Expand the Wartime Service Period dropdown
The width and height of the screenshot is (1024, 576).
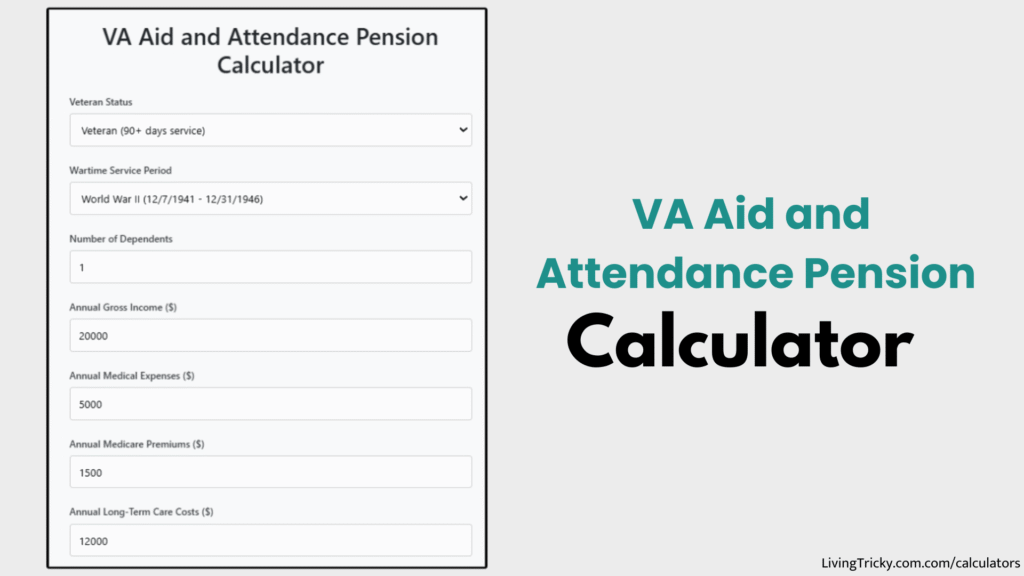(270, 198)
